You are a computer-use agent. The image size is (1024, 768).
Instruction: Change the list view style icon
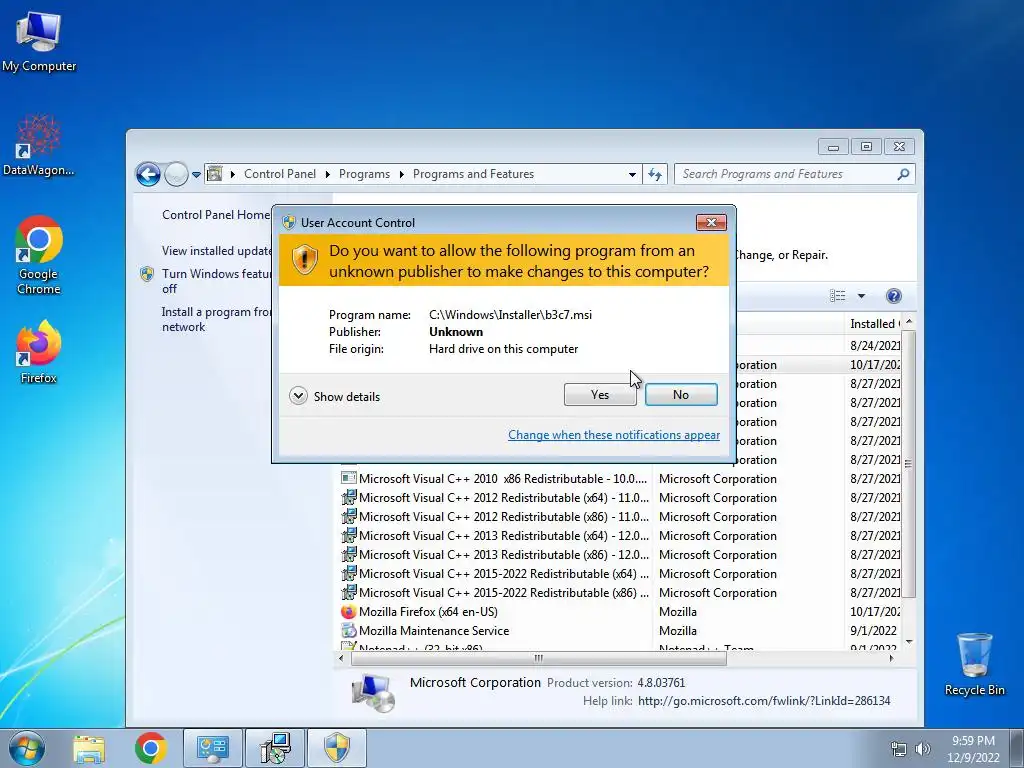838,296
